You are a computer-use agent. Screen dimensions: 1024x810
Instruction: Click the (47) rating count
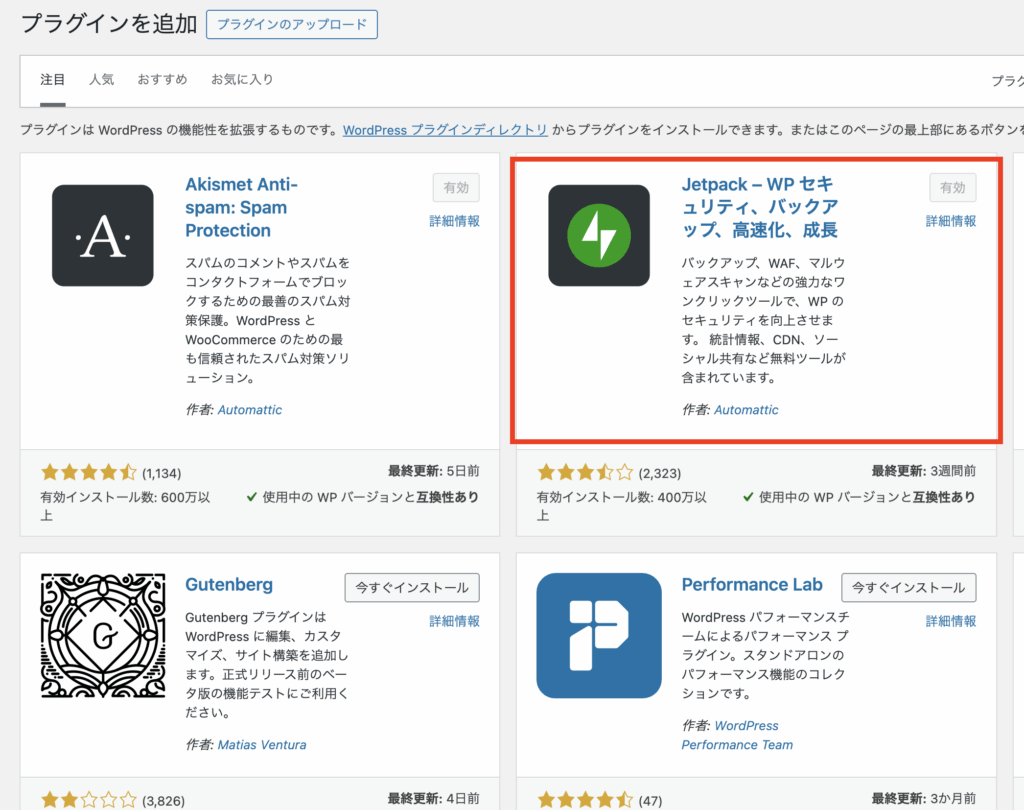[650, 801]
